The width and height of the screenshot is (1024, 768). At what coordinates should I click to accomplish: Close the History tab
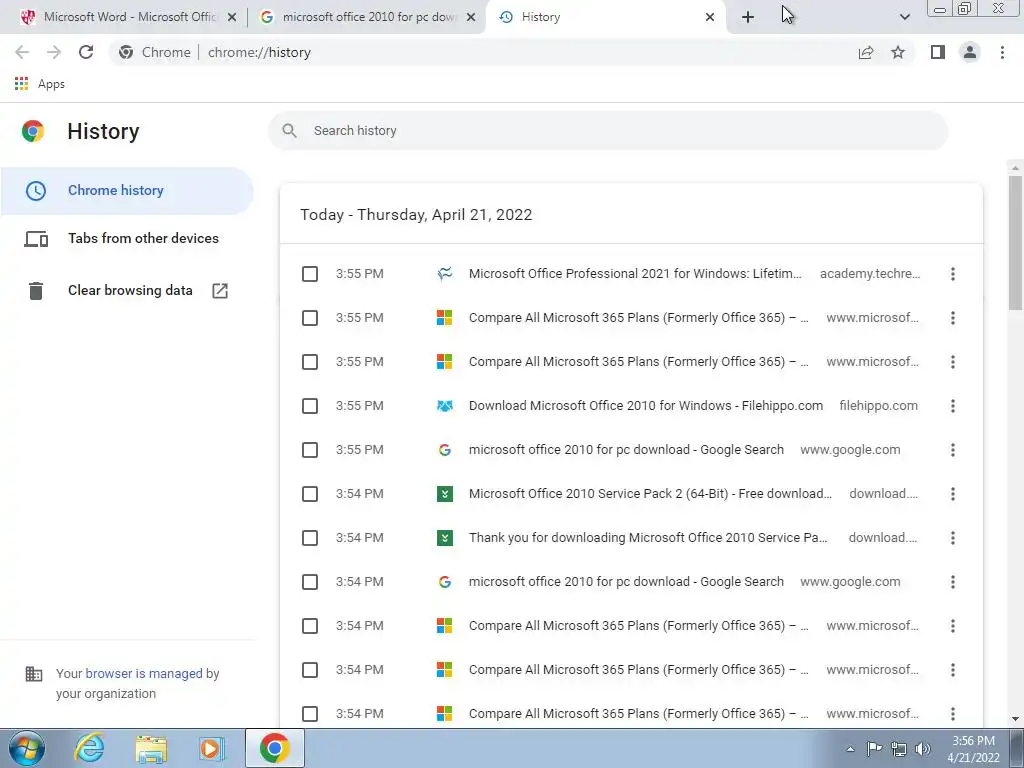[710, 18]
